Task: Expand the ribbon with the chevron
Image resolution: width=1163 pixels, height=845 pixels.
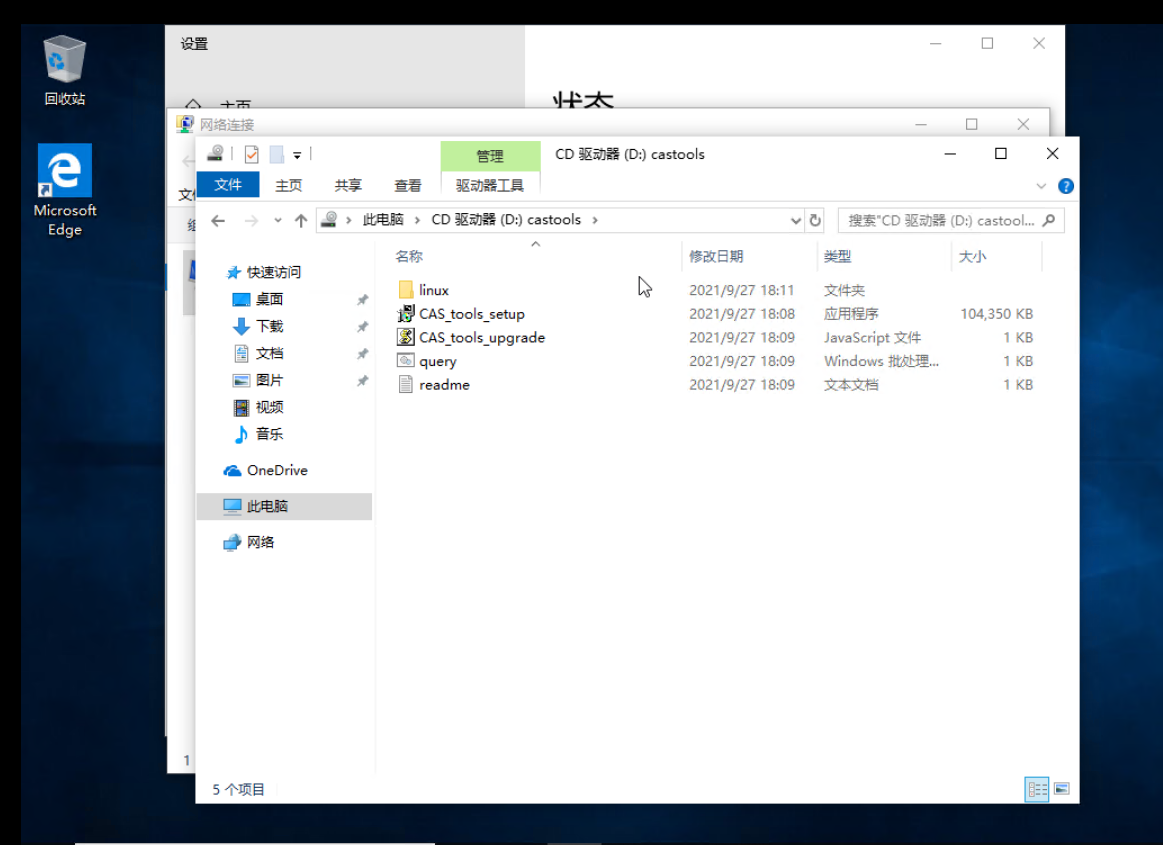Action: 1041,186
